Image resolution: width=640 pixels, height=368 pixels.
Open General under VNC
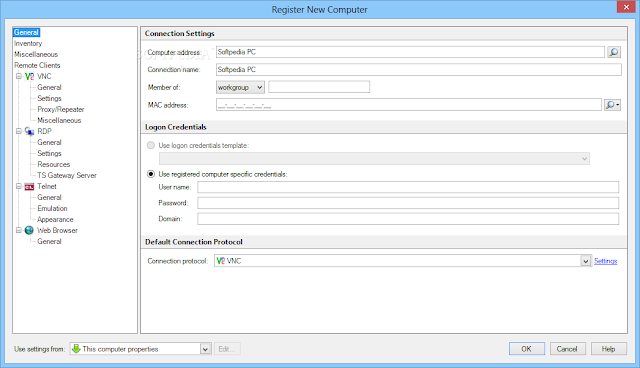(x=49, y=87)
